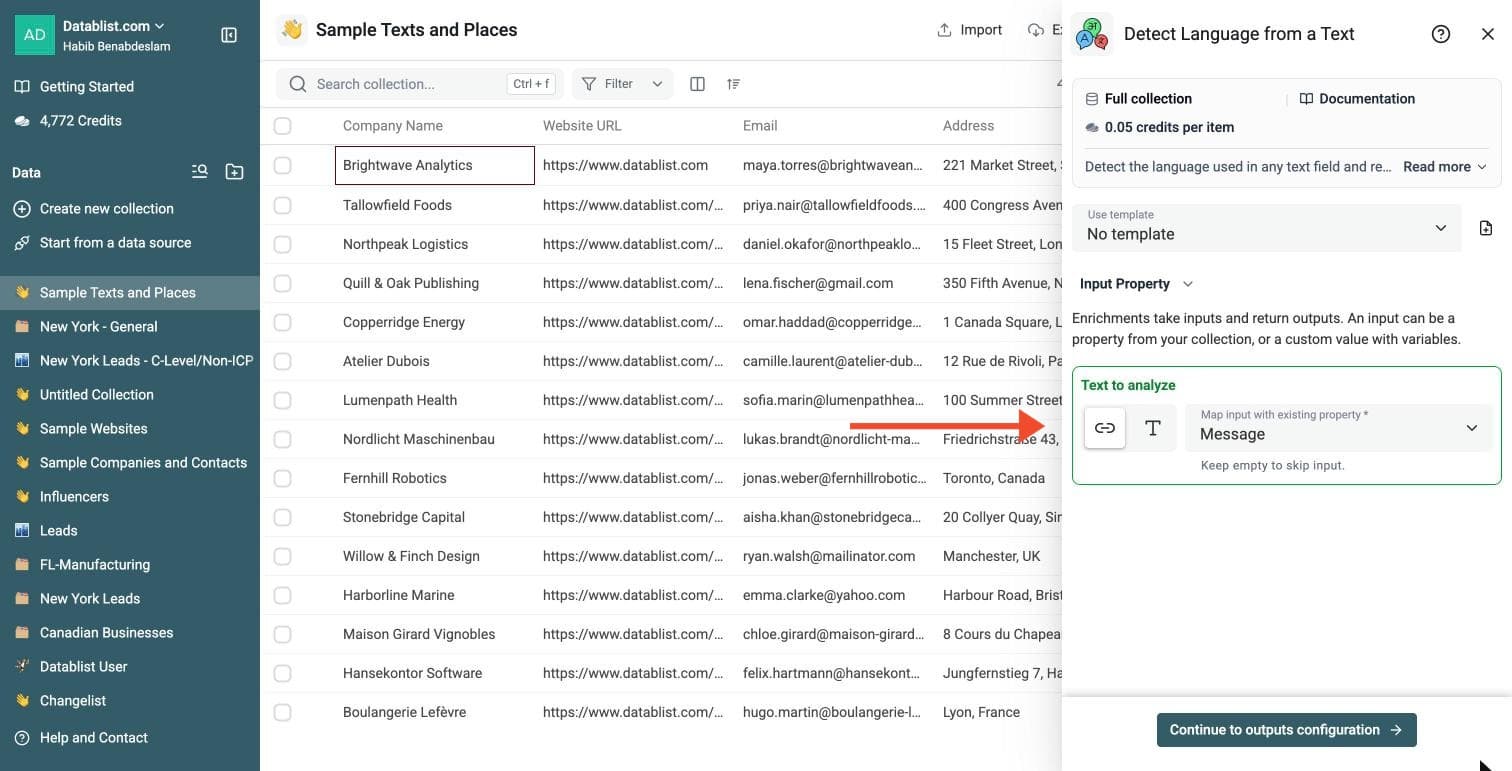
Task: Click the search data icon beside Data
Action: click(200, 172)
